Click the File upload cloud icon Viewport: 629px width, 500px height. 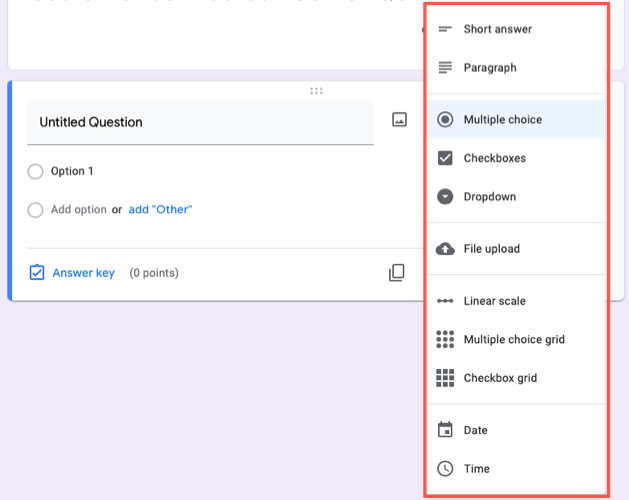446,249
